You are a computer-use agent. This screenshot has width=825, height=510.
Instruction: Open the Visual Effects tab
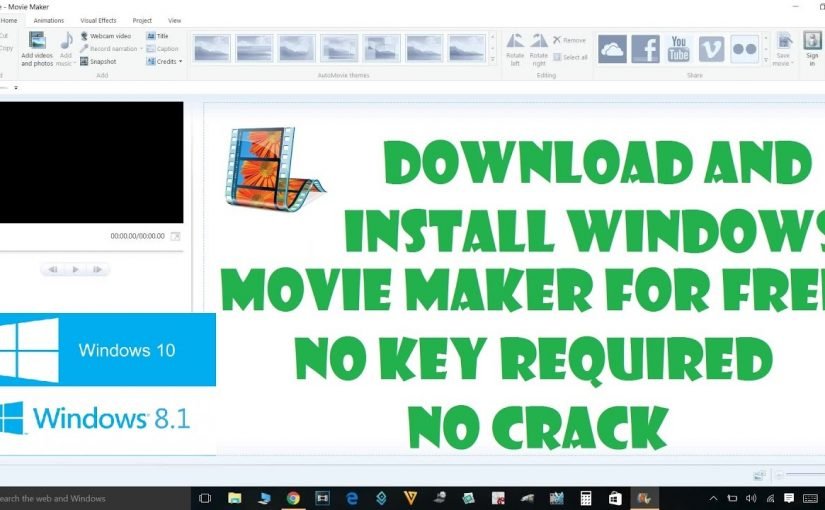click(98, 21)
